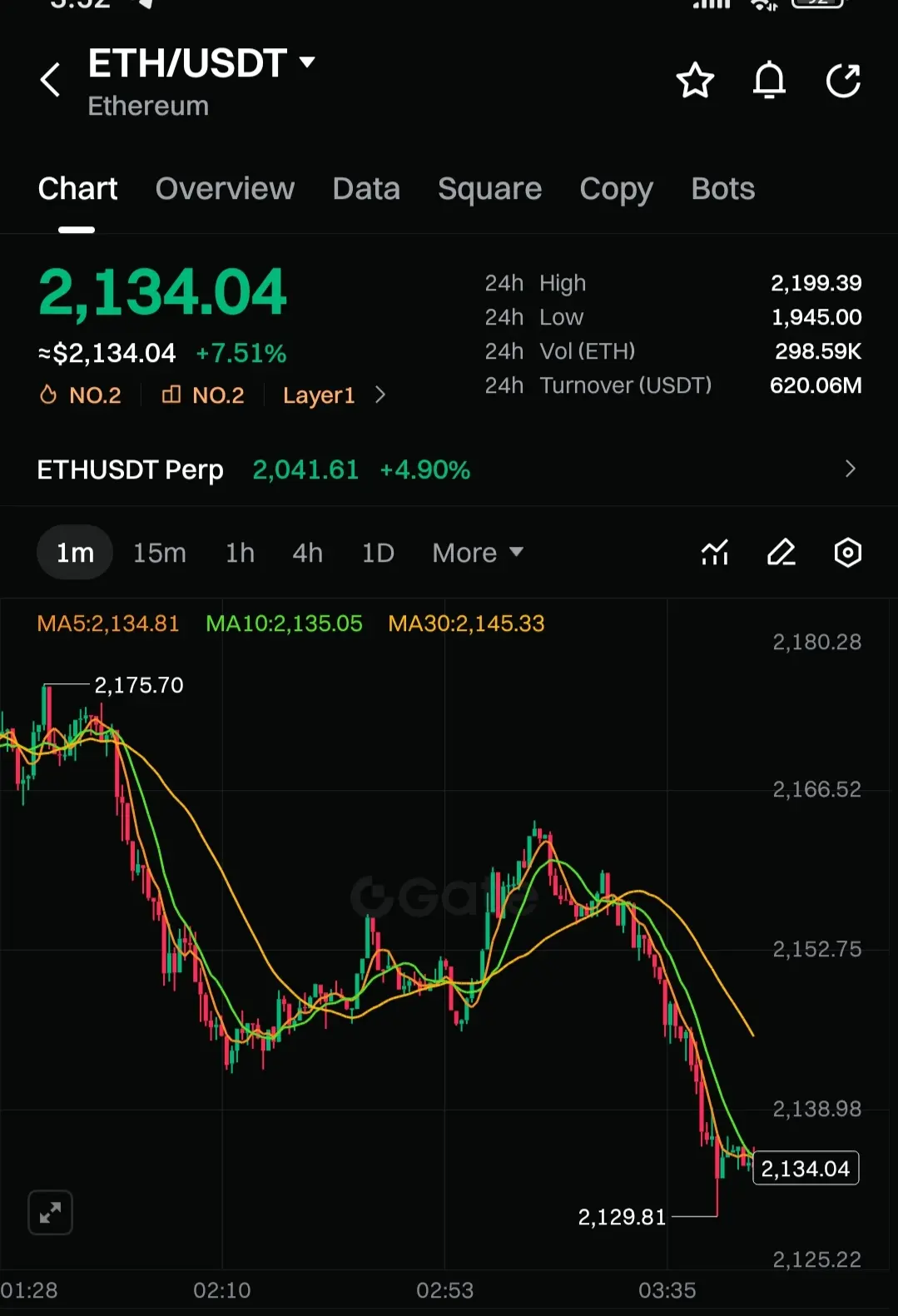The height and width of the screenshot is (1316, 898).
Task: Go to the Copy tab
Action: [x=616, y=189]
